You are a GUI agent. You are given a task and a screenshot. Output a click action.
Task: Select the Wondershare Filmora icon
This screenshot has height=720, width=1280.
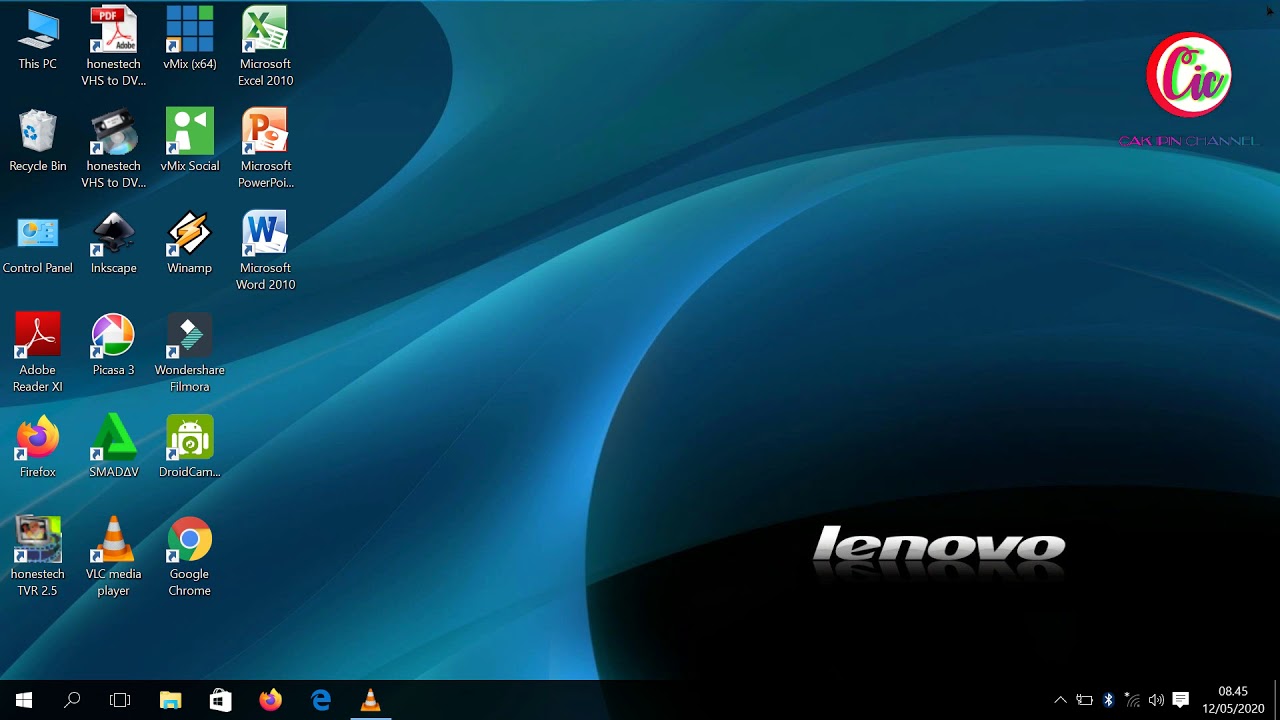click(x=190, y=352)
